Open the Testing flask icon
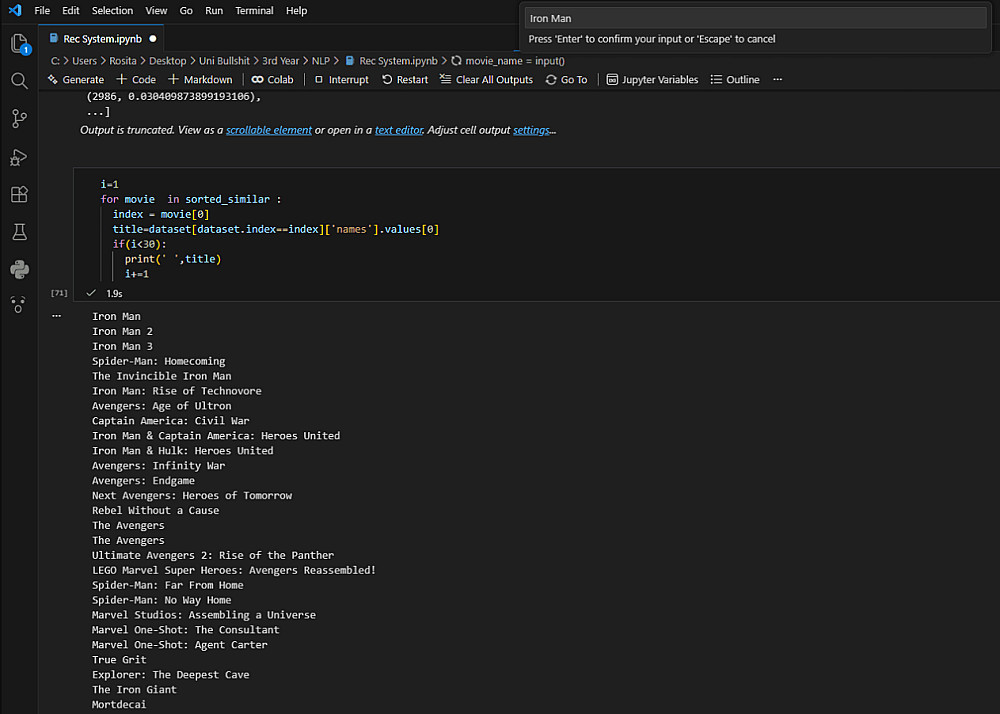The width and height of the screenshot is (1000, 714). click(19, 232)
